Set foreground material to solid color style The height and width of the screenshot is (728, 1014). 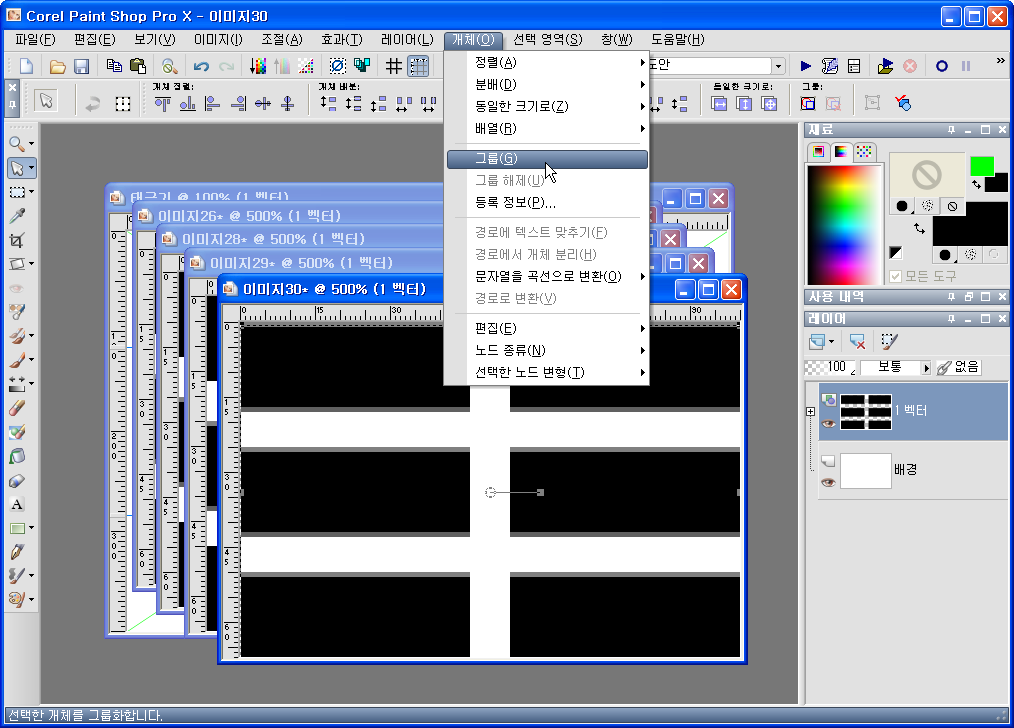pyautogui.click(x=902, y=206)
